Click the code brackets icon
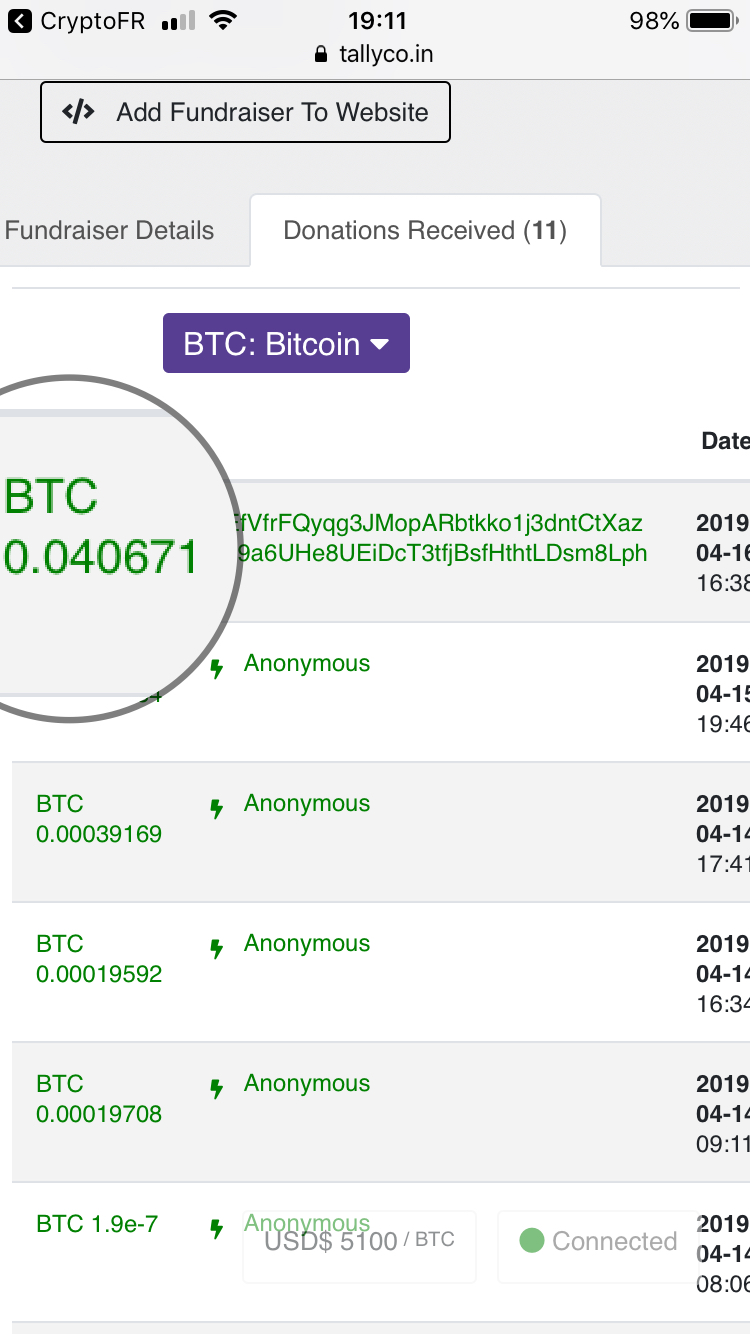This screenshot has width=750, height=1334. tap(78, 112)
